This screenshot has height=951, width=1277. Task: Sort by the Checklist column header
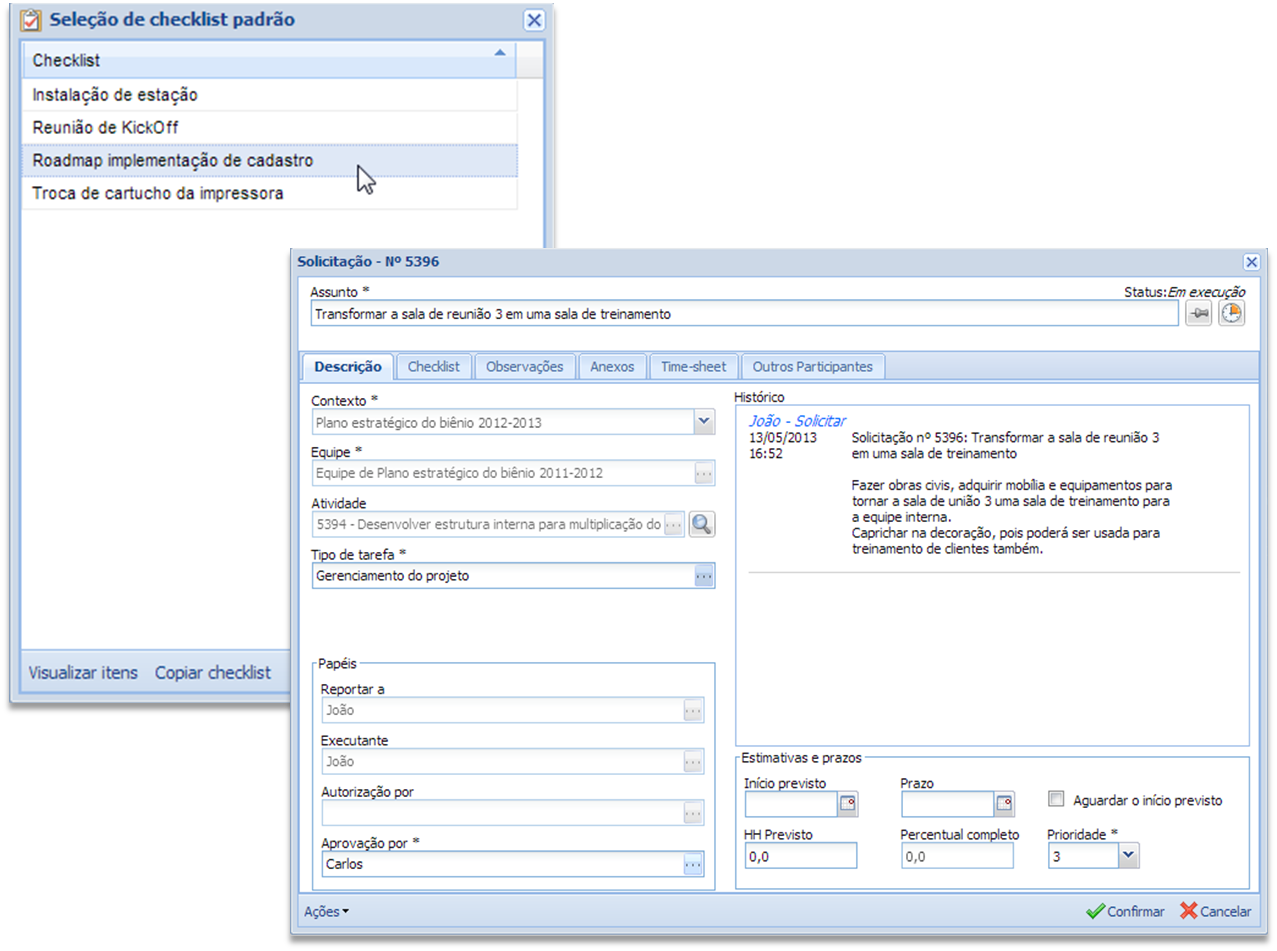tap(270, 61)
